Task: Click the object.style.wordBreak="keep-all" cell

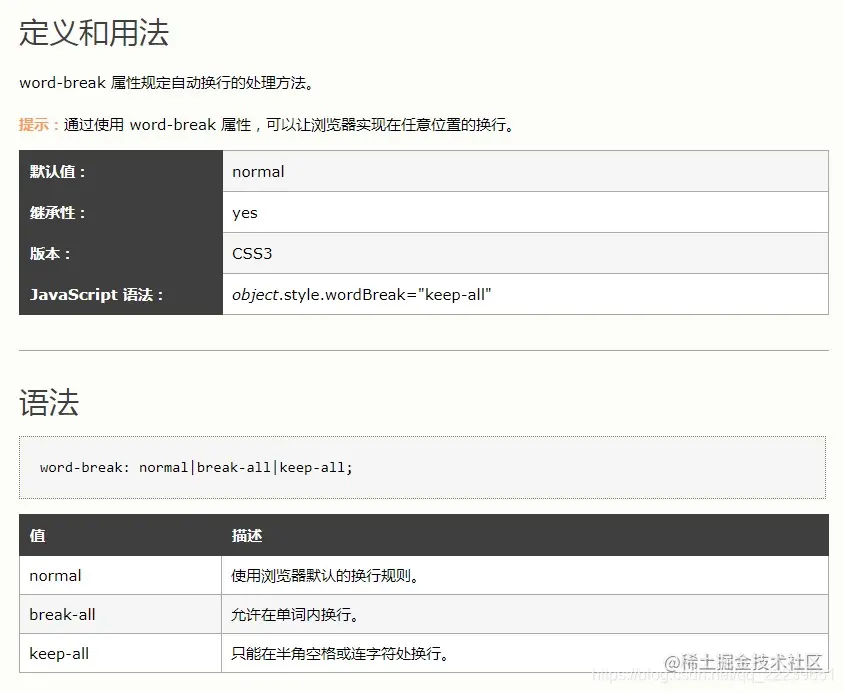Action: (525, 294)
